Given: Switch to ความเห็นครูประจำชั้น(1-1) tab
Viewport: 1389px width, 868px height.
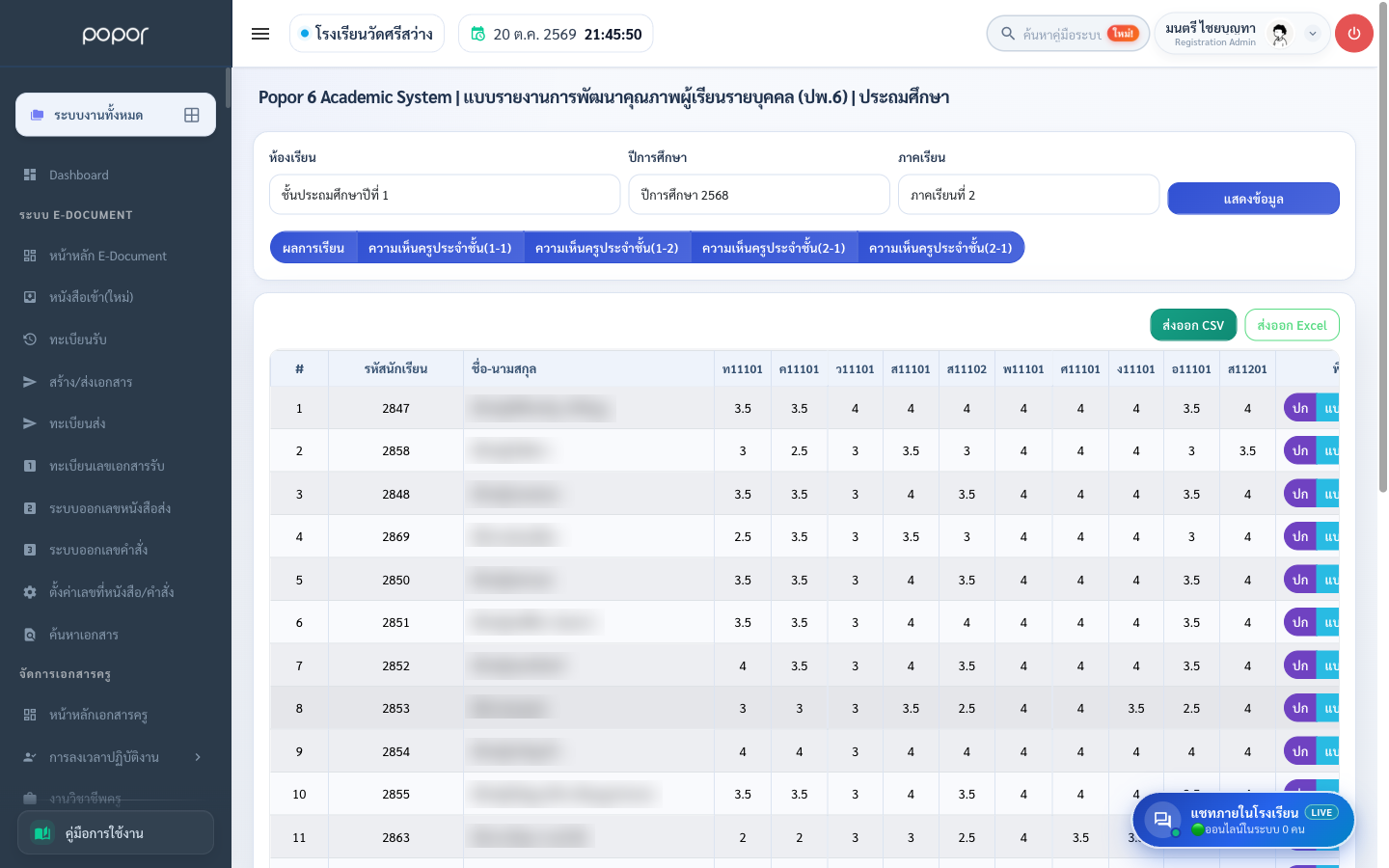Looking at the screenshot, I should 440,248.
